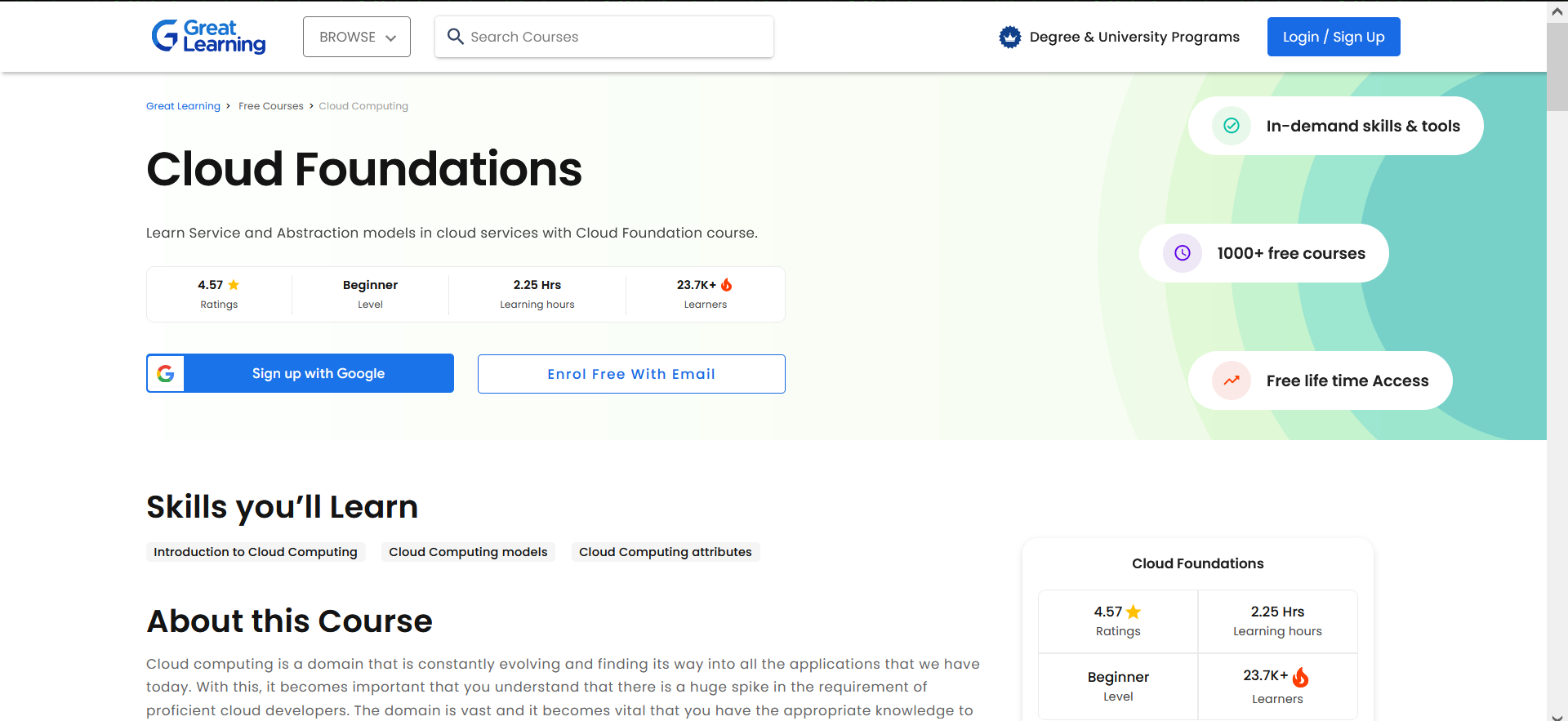
Task: Click the vertical scrollbar thumb
Action: [x=1557, y=67]
